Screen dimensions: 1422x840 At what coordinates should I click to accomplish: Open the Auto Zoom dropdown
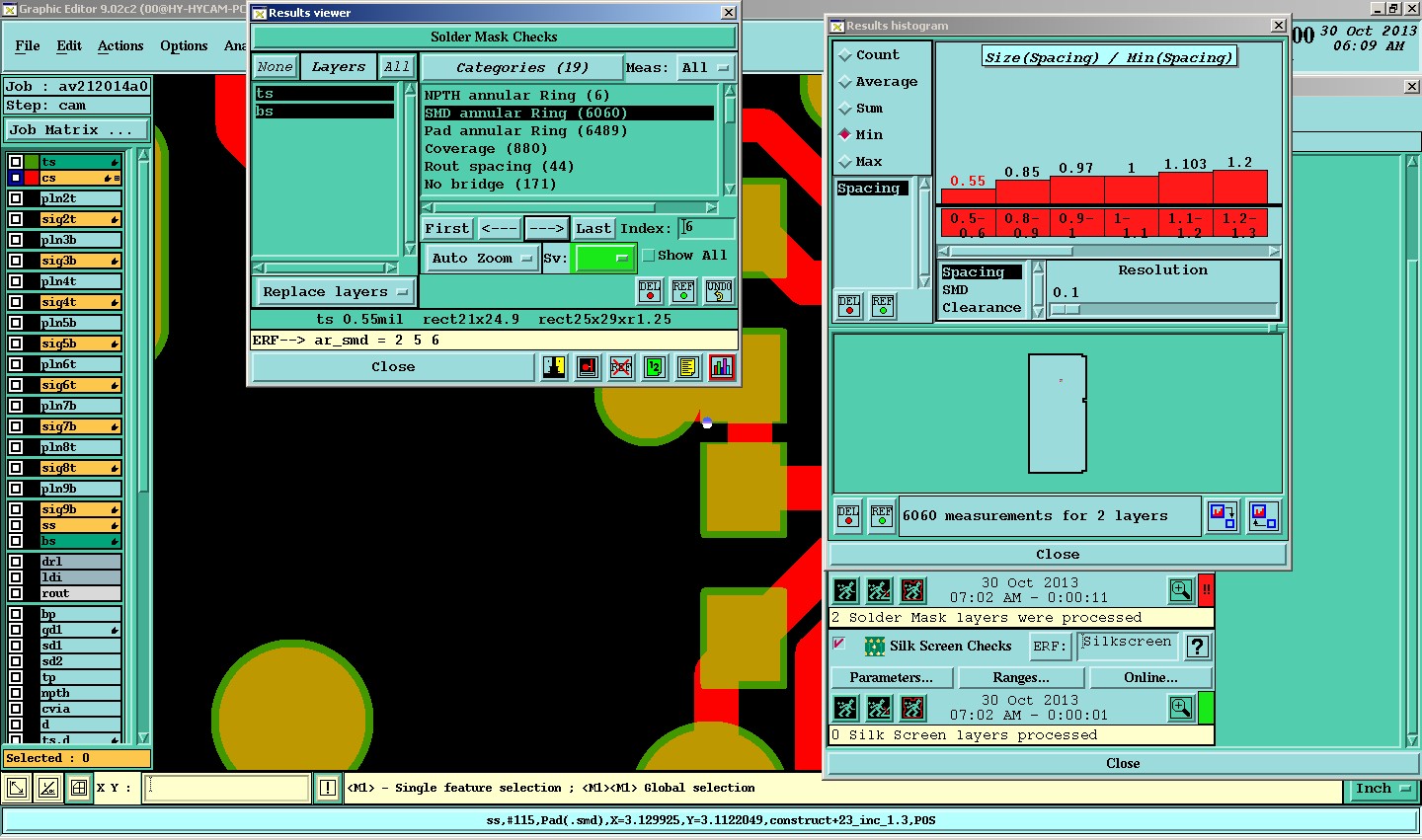pyautogui.click(x=482, y=259)
